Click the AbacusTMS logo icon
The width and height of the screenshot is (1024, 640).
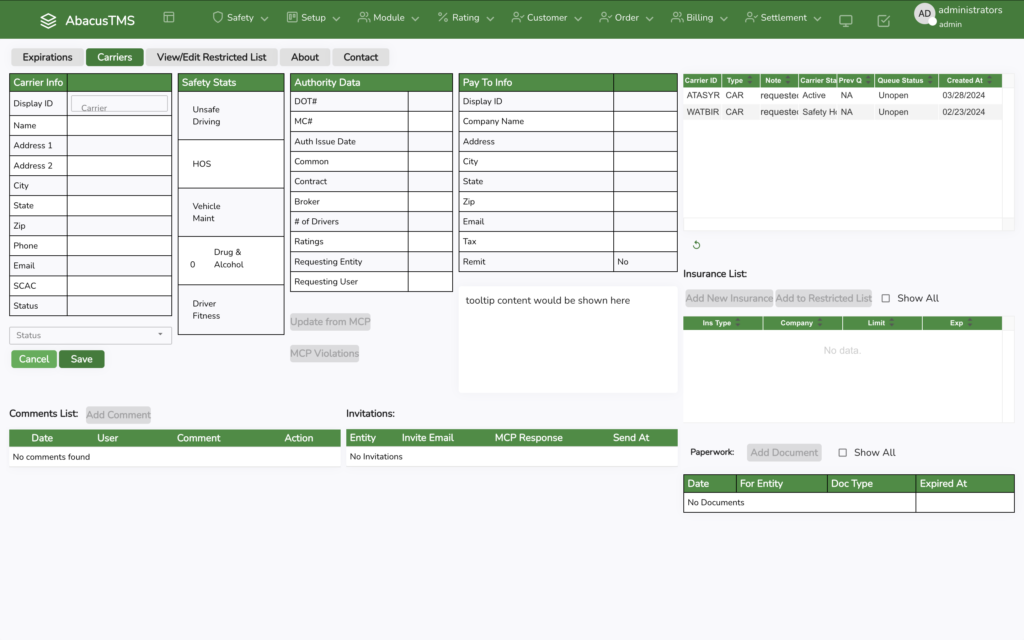[48, 20]
